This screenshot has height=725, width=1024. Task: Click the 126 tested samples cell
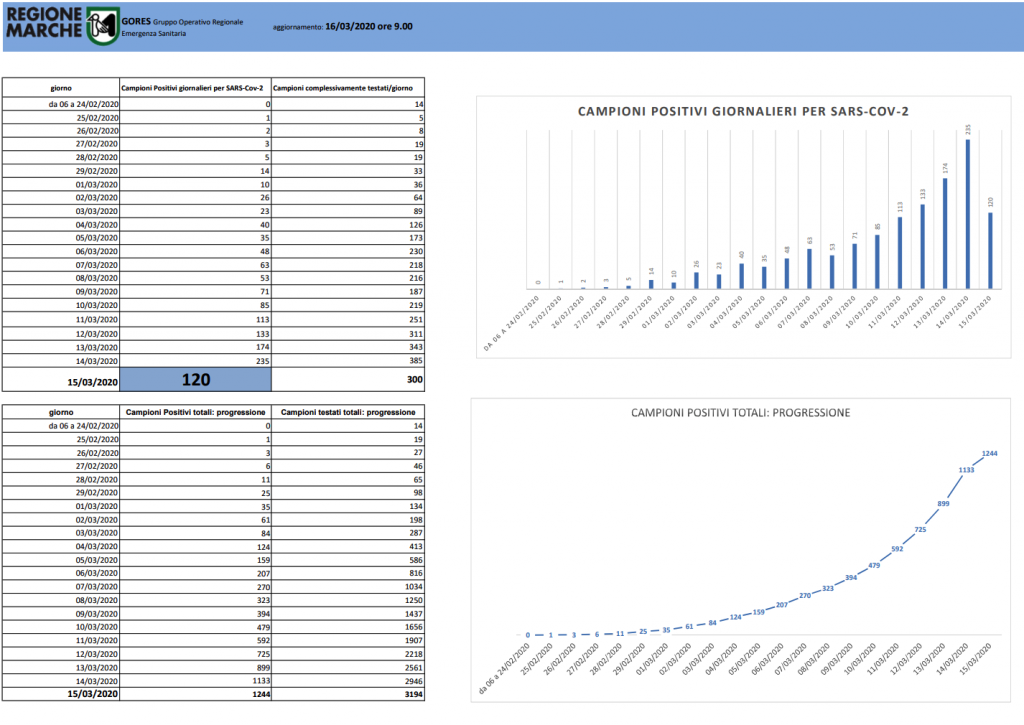[x=348, y=224]
